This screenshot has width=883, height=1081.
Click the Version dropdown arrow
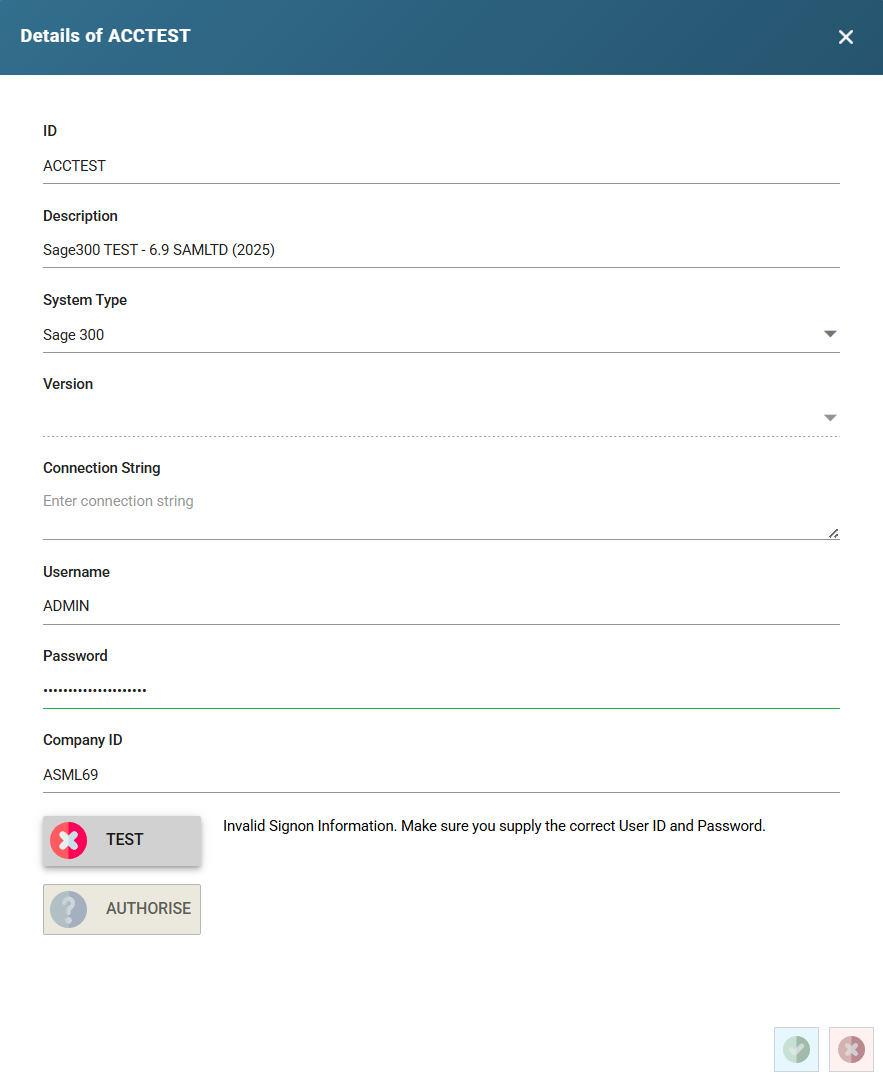pos(830,418)
